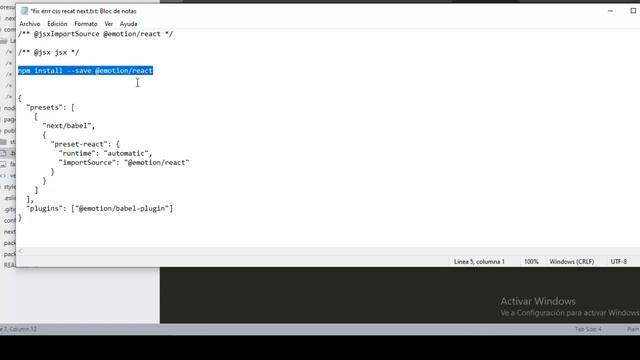Click the "importSource" line

click(124, 162)
